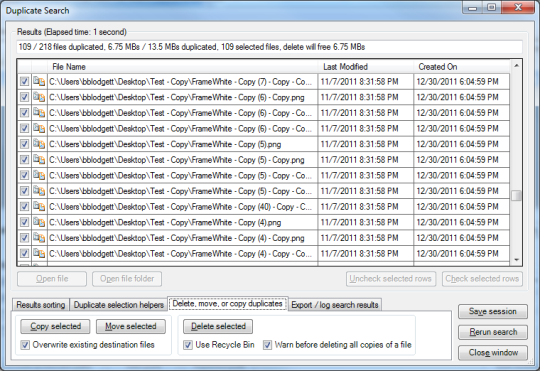The width and height of the screenshot is (540, 371).
Task: Click Created On date in Copy (6) - Copy.png row
Action: (x=457, y=97)
